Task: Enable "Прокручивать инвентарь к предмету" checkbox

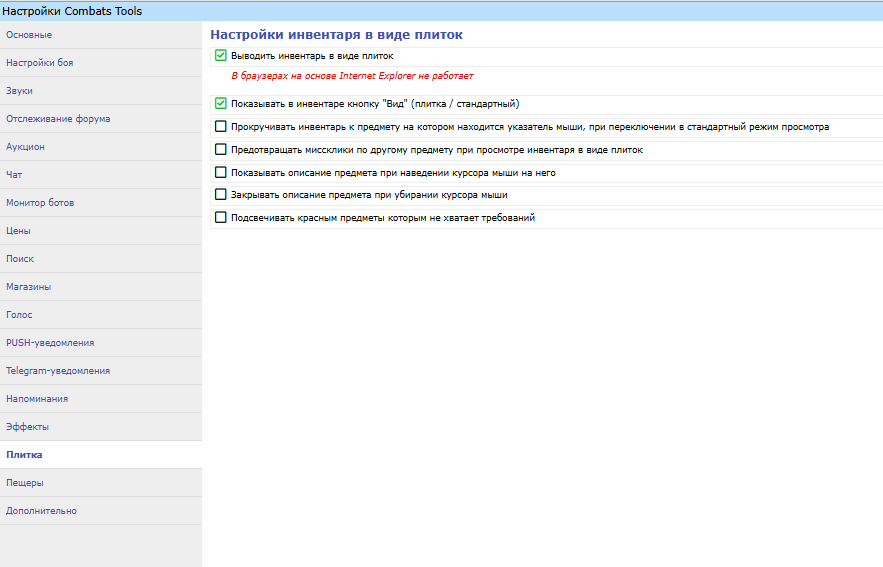Action: click(x=221, y=127)
